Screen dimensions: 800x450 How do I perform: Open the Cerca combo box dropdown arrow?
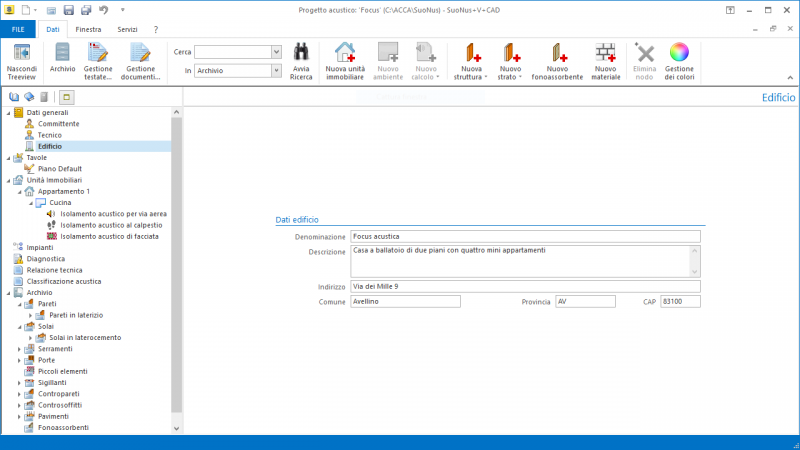coord(276,52)
